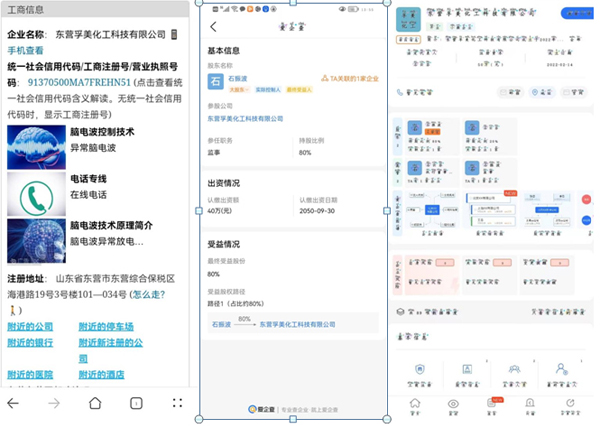Tap the eye icon in bottom navigation
600x428 pixels.
[x=453, y=404]
